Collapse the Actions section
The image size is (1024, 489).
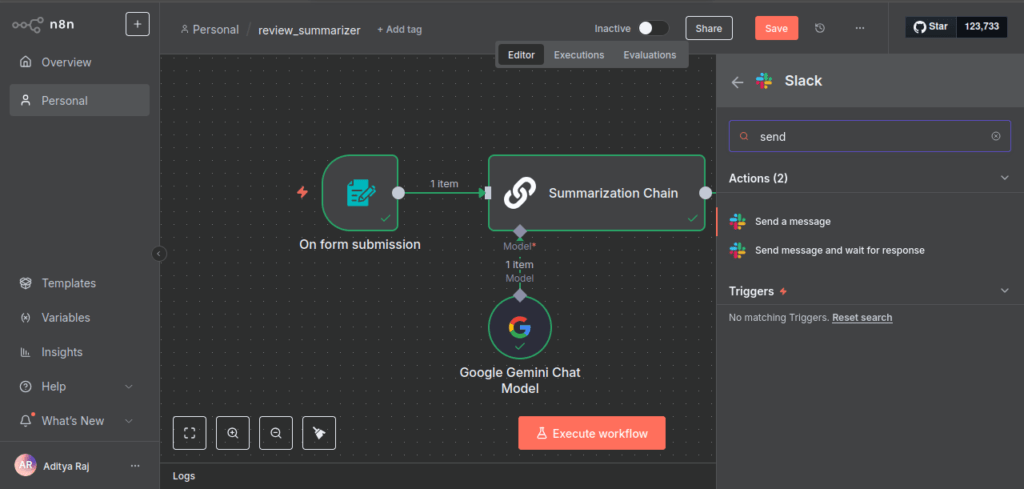coord(1005,178)
